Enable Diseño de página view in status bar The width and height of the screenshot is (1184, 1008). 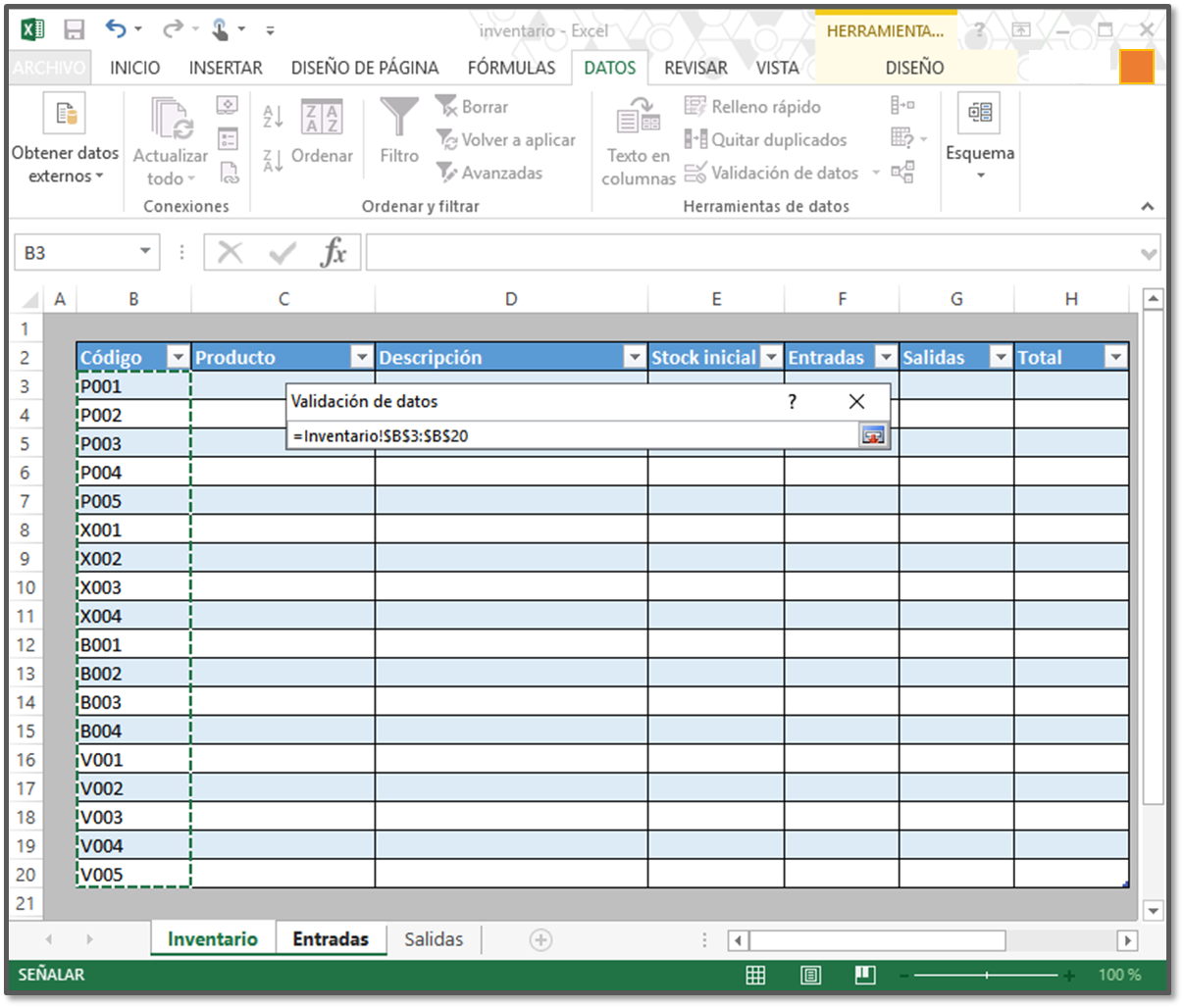[x=810, y=974]
